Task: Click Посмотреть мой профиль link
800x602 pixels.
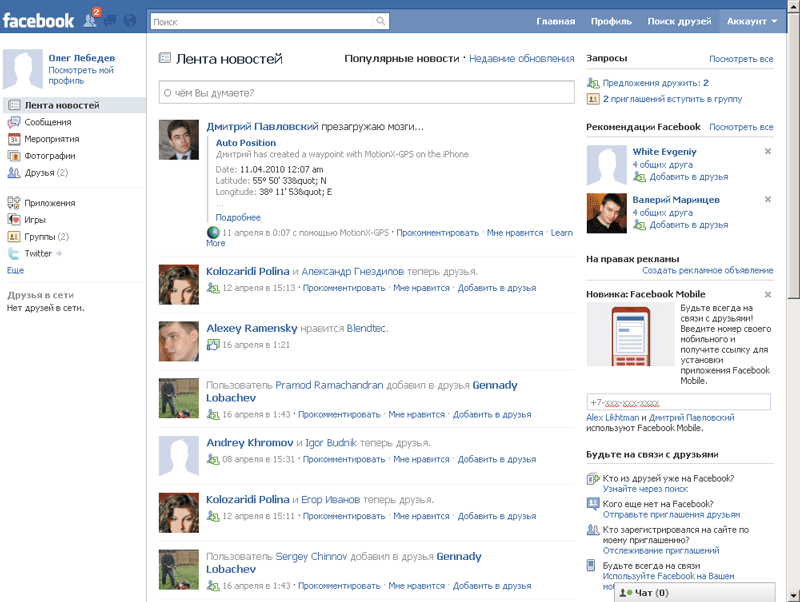Action: coord(81,76)
